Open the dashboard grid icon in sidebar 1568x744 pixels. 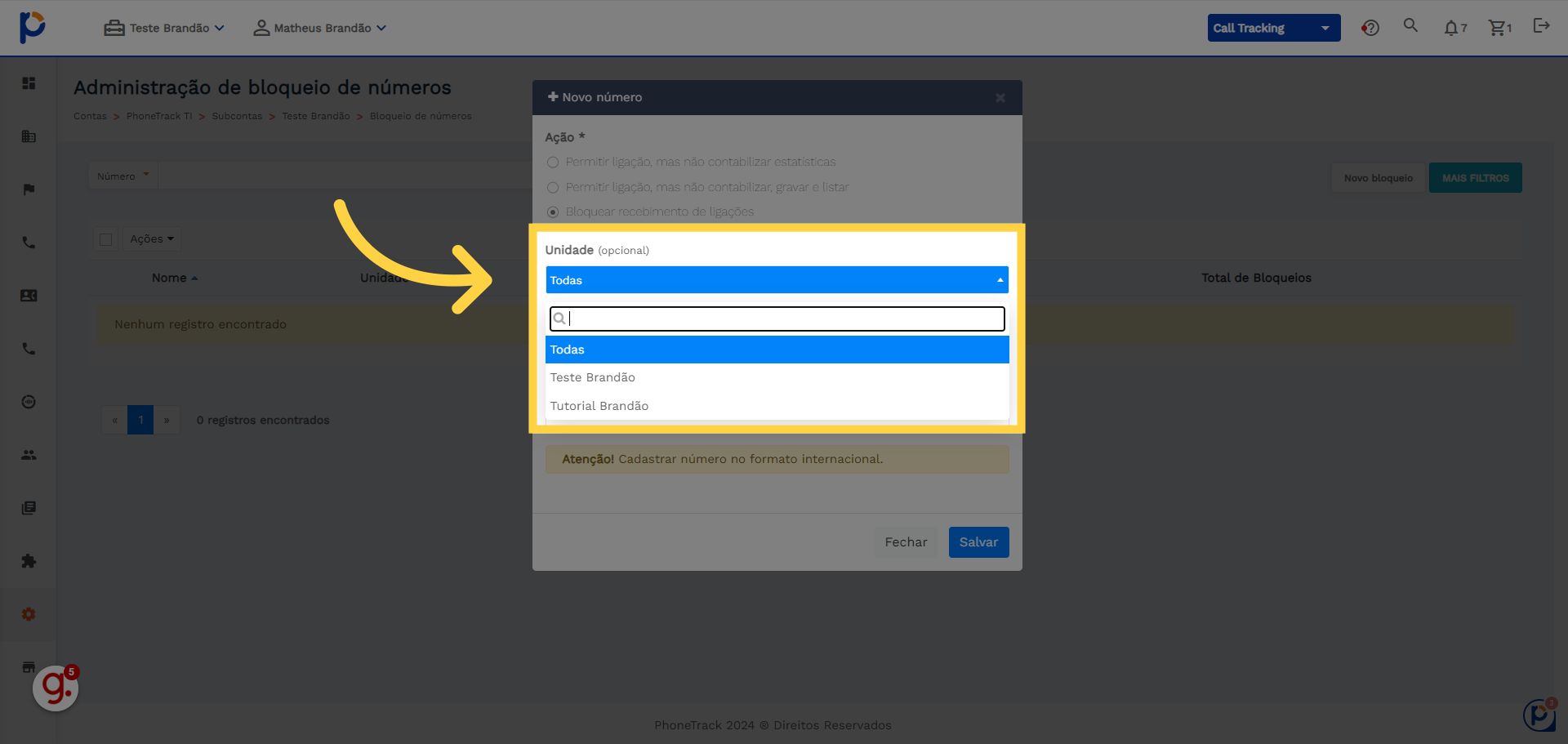(29, 83)
